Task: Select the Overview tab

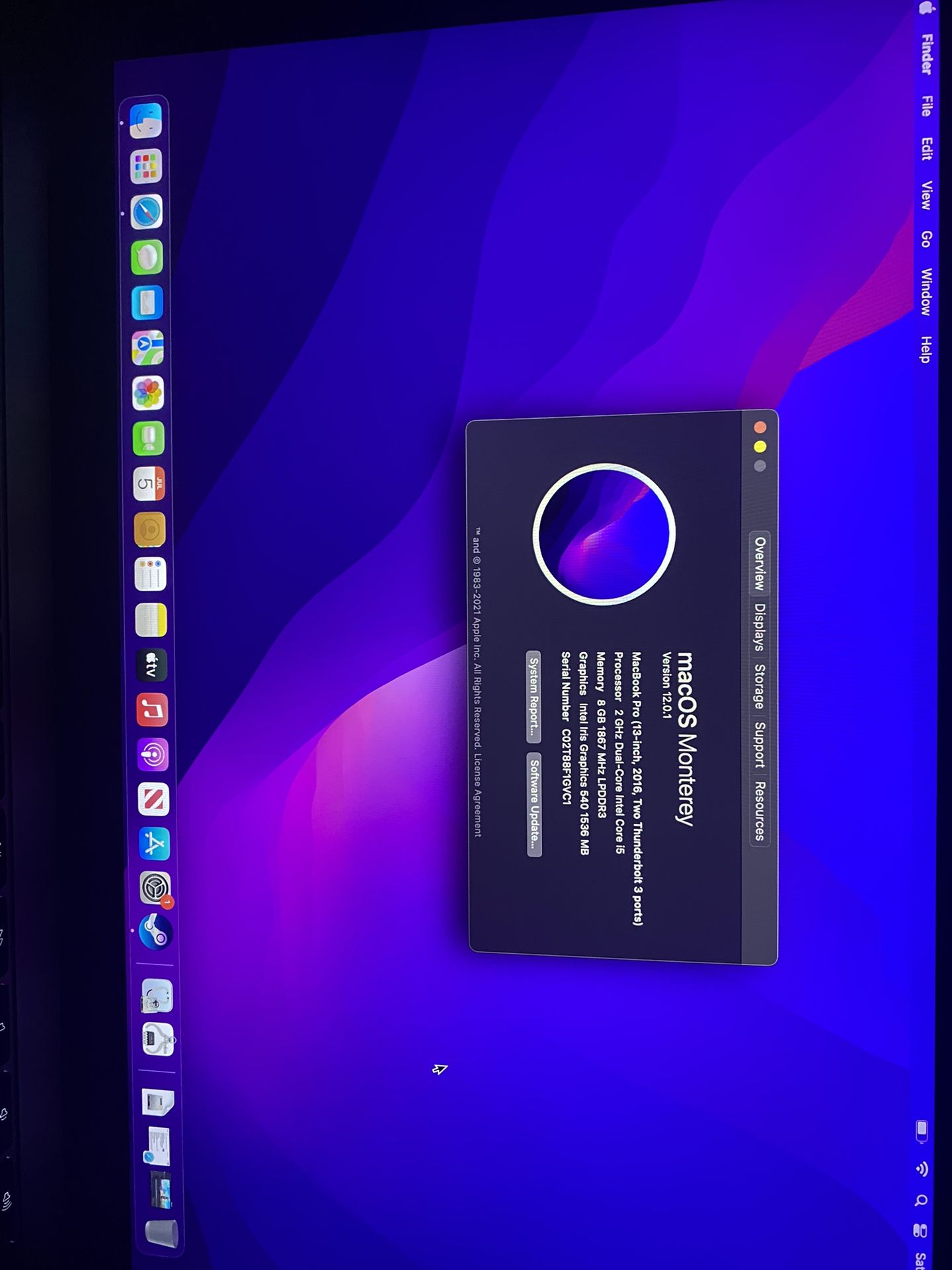Action: 760,563
